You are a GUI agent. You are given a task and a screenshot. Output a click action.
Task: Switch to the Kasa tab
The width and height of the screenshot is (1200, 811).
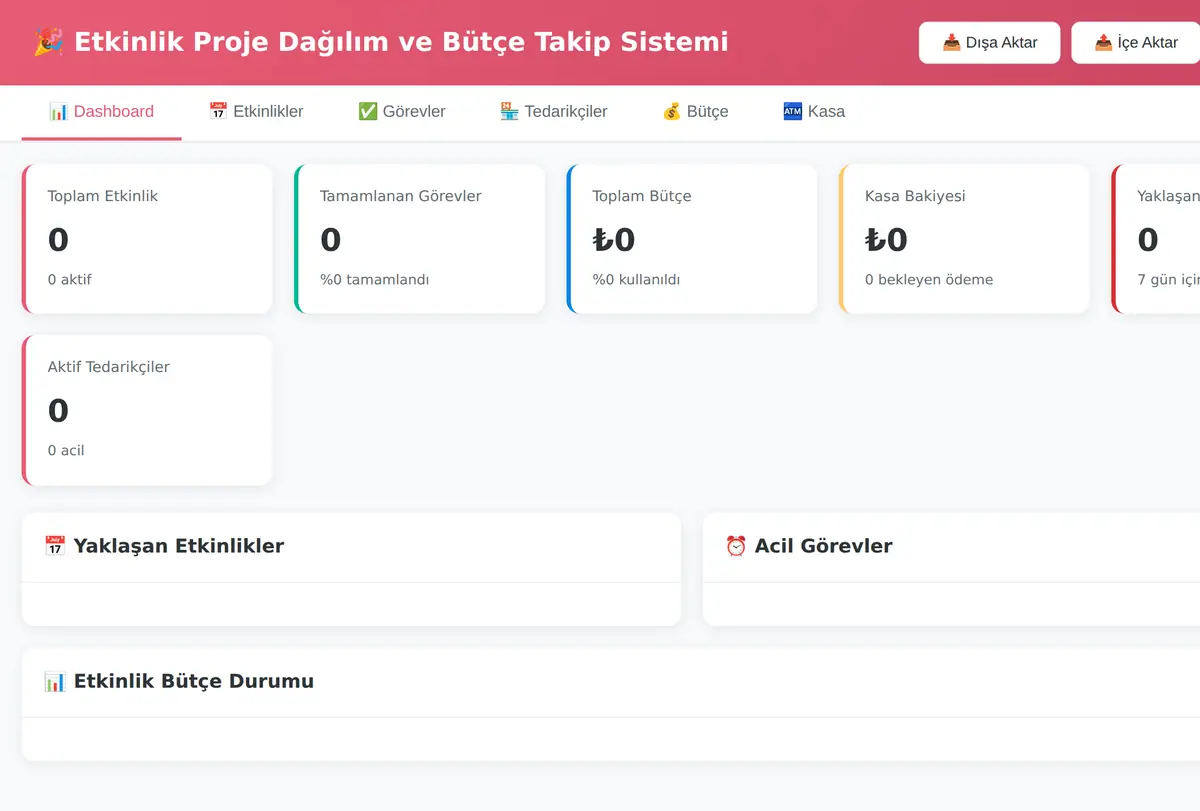click(x=814, y=112)
